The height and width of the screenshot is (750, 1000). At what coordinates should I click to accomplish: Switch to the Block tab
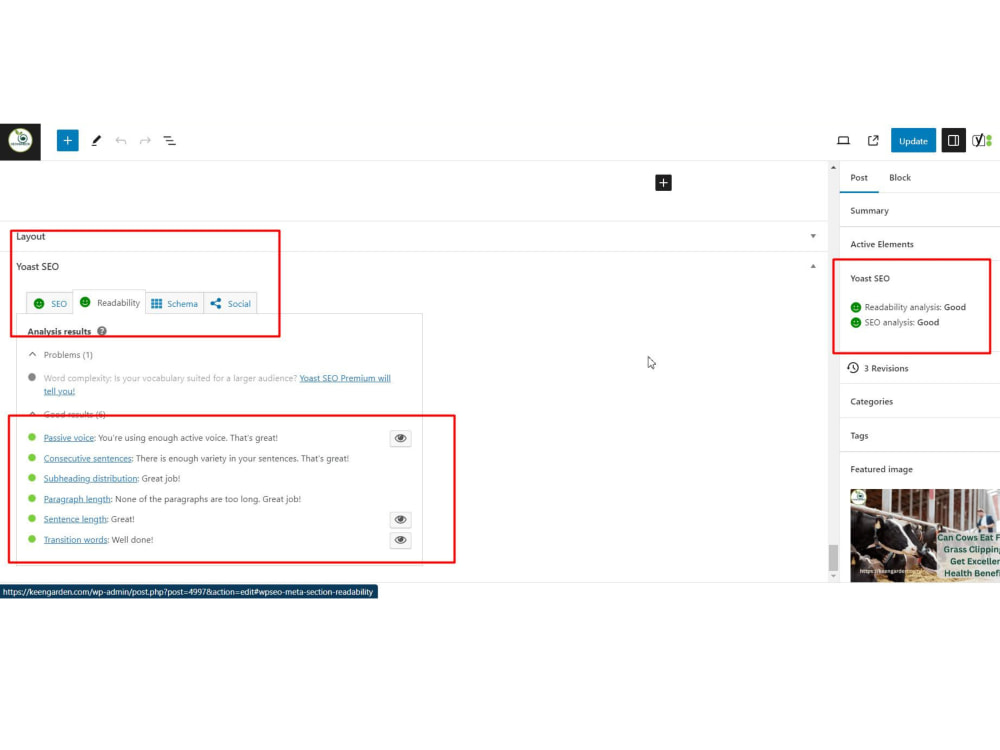[x=899, y=178]
